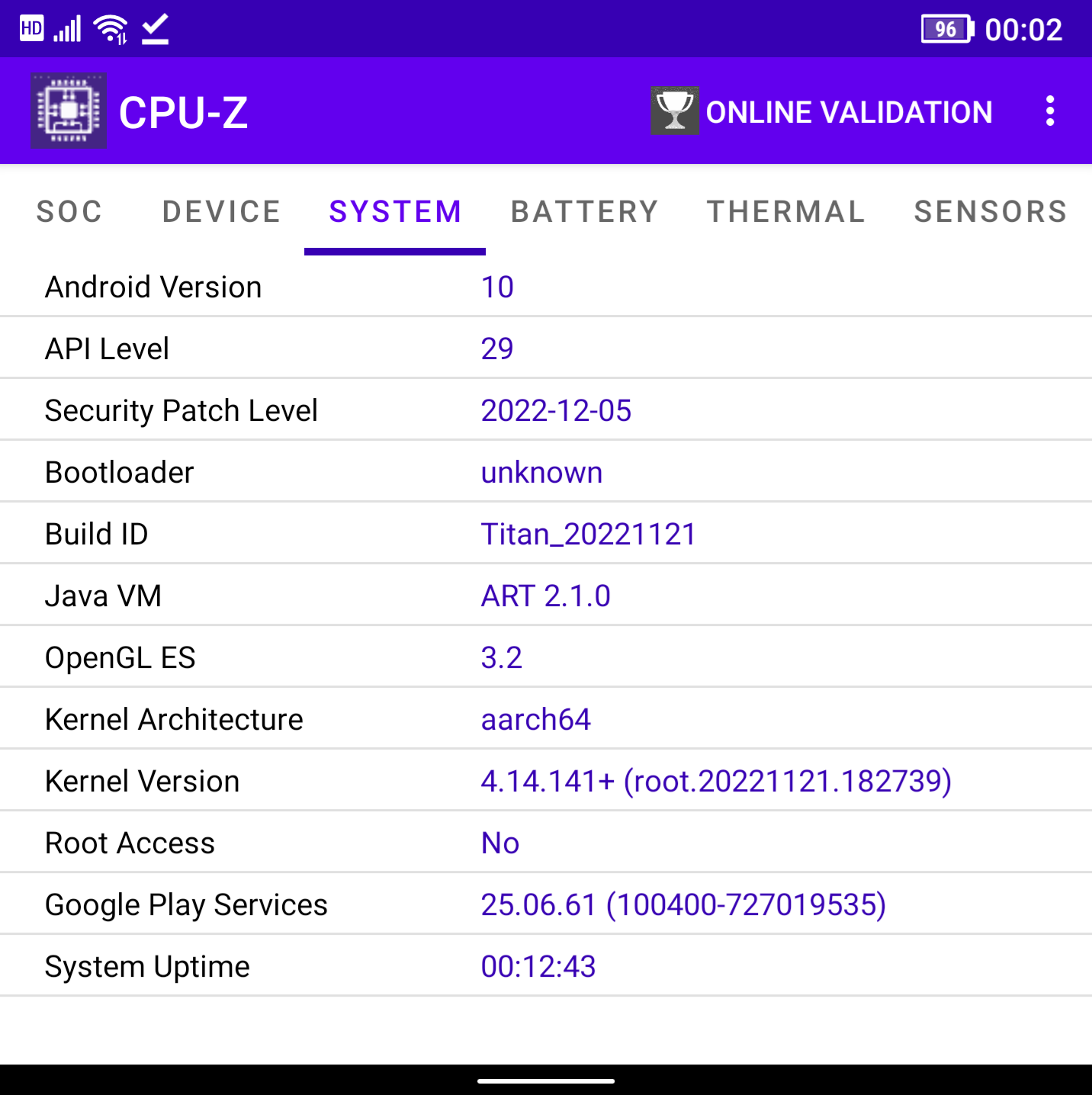Tap the trophy icon for online validation
The width and height of the screenshot is (1092, 1095).
[674, 111]
